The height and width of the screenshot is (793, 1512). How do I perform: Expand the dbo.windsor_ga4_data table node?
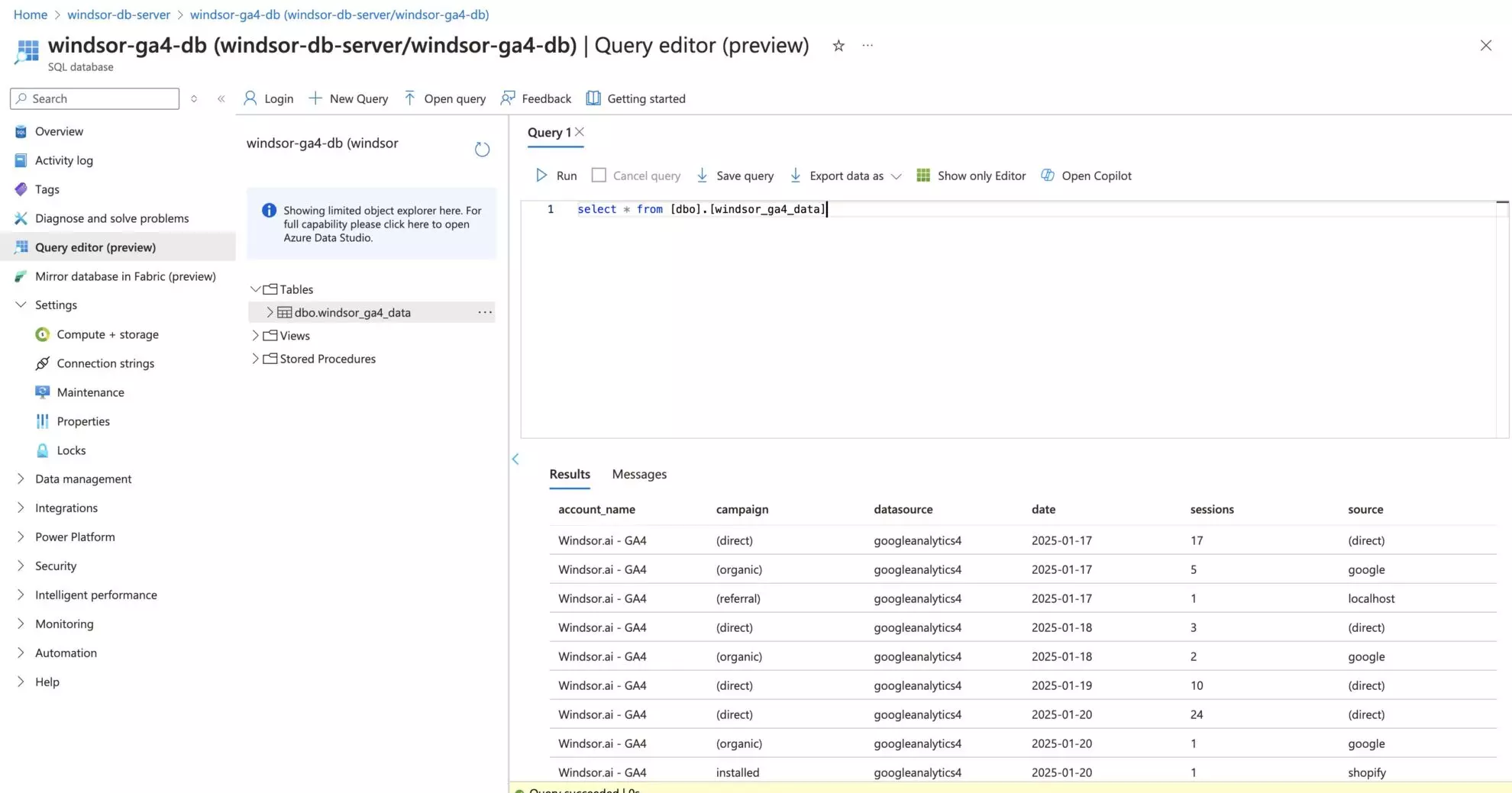(x=270, y=312)
